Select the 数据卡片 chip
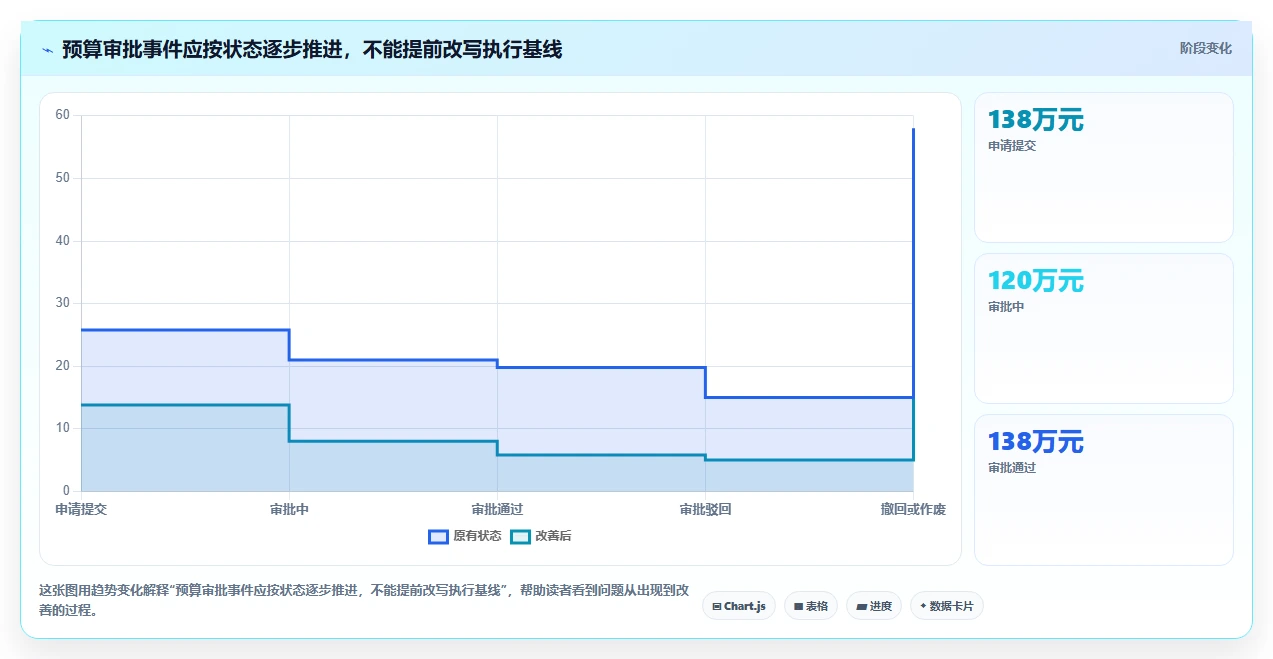 (947, 606)
